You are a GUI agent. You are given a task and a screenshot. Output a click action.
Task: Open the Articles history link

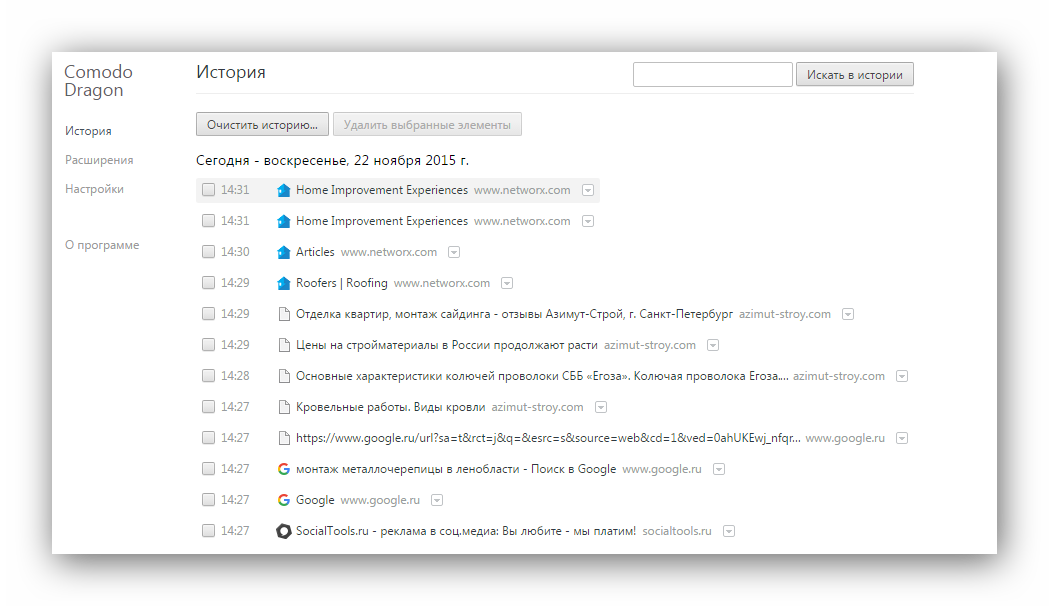click(315, 252)
